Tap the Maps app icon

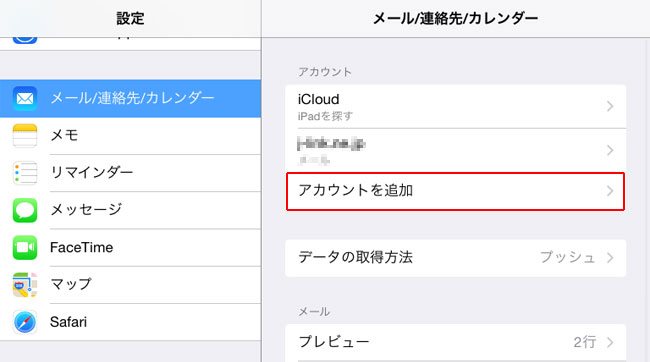tap(25, 285)
